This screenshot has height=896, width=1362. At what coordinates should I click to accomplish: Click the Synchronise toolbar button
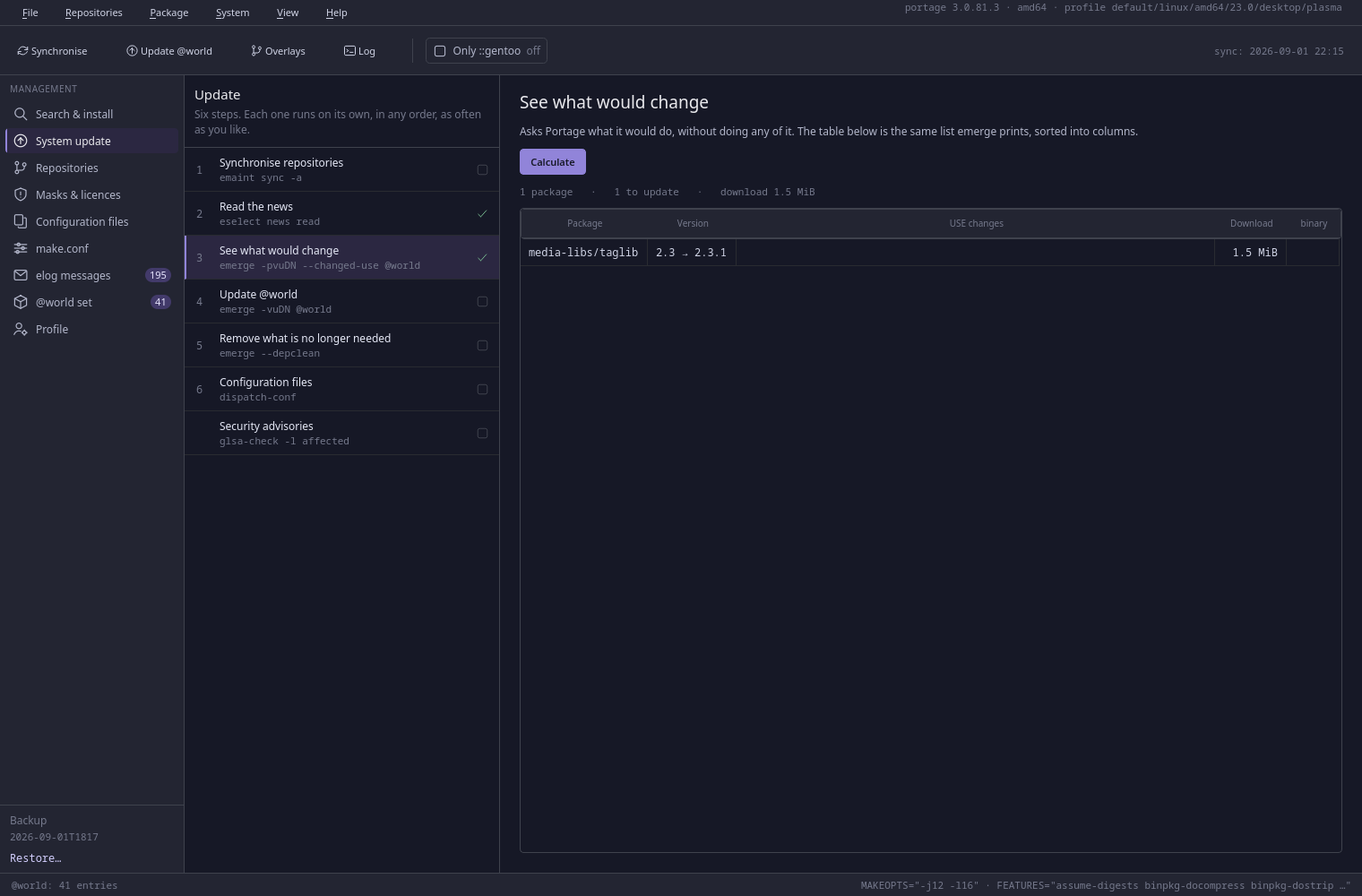click(x=52, y=51)
